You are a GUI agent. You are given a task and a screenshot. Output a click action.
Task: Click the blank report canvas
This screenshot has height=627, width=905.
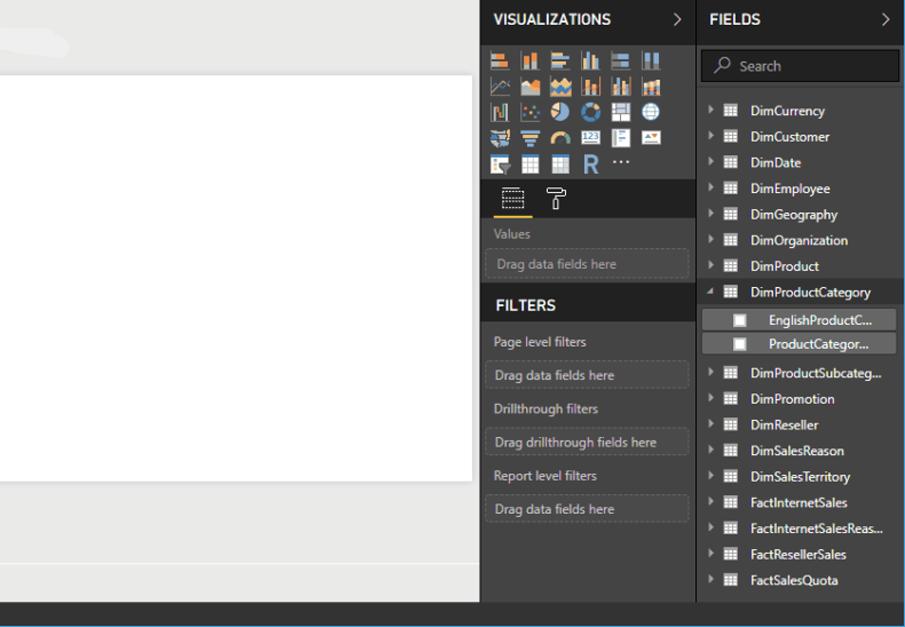click(x=235, y=278)
